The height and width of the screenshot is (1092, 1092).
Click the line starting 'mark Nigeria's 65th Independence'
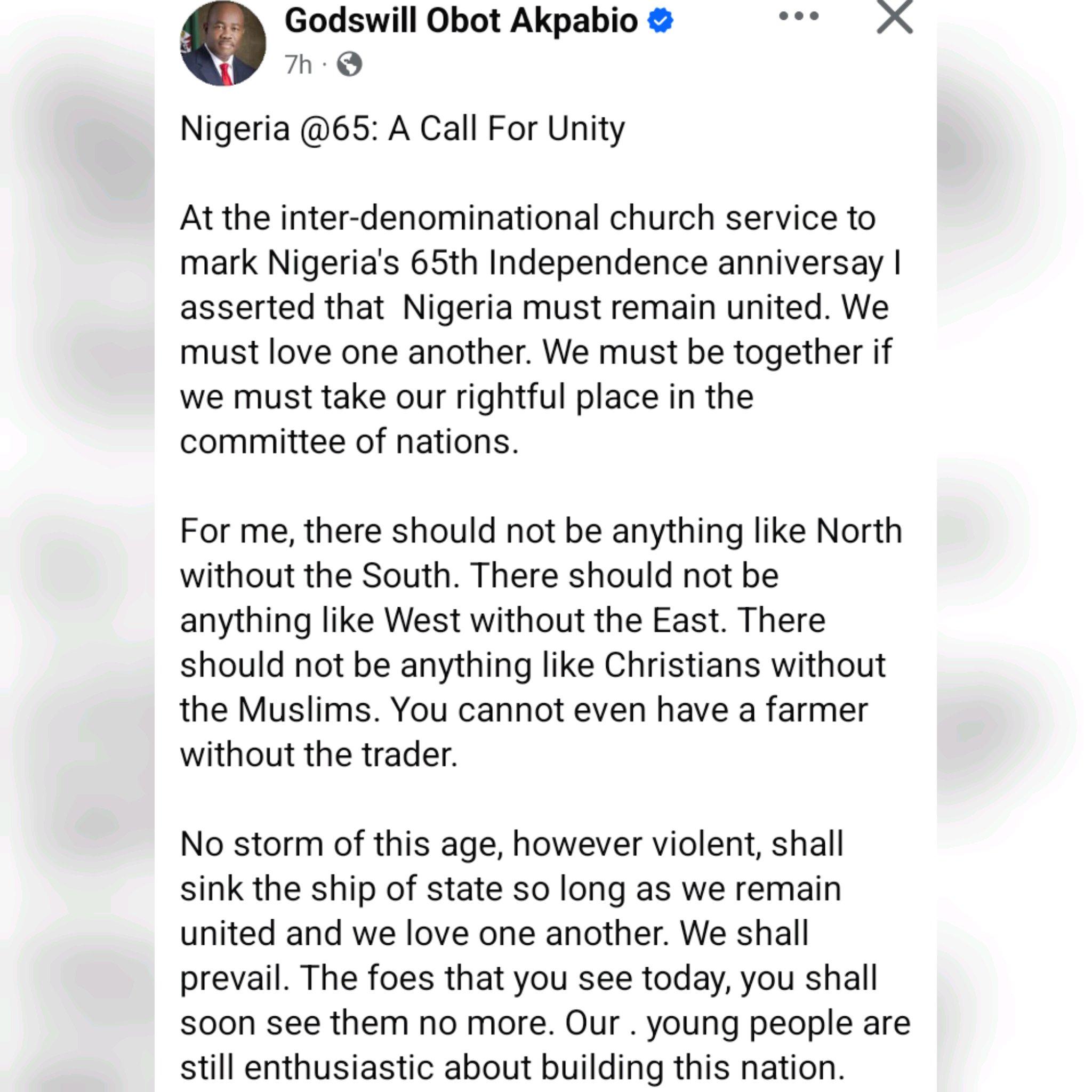(540, 263)
